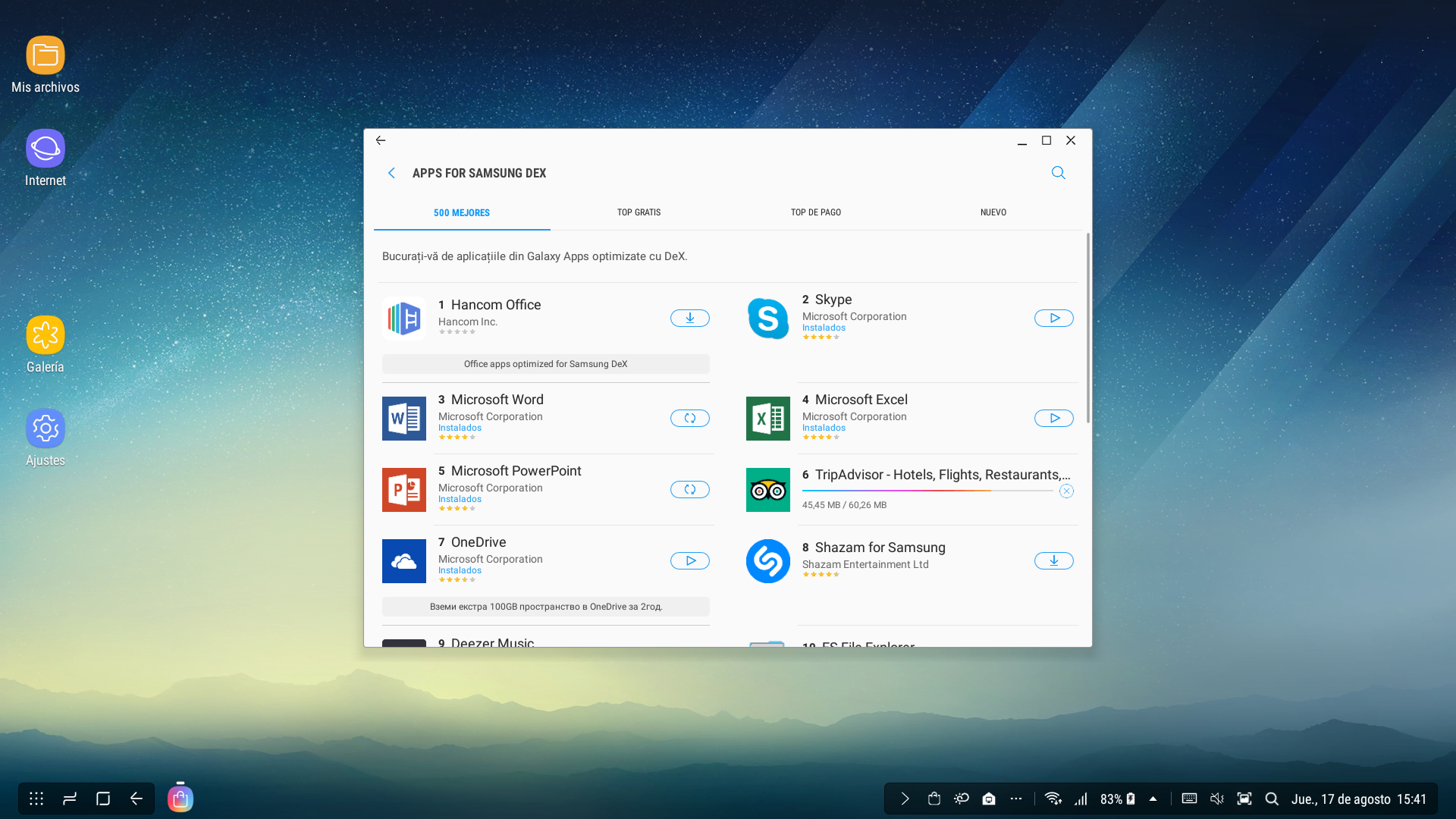The height and width of the screenshot is (819, 1456).
Task: Open the Galería desktop icon
Action: click(x=45, y=344)
